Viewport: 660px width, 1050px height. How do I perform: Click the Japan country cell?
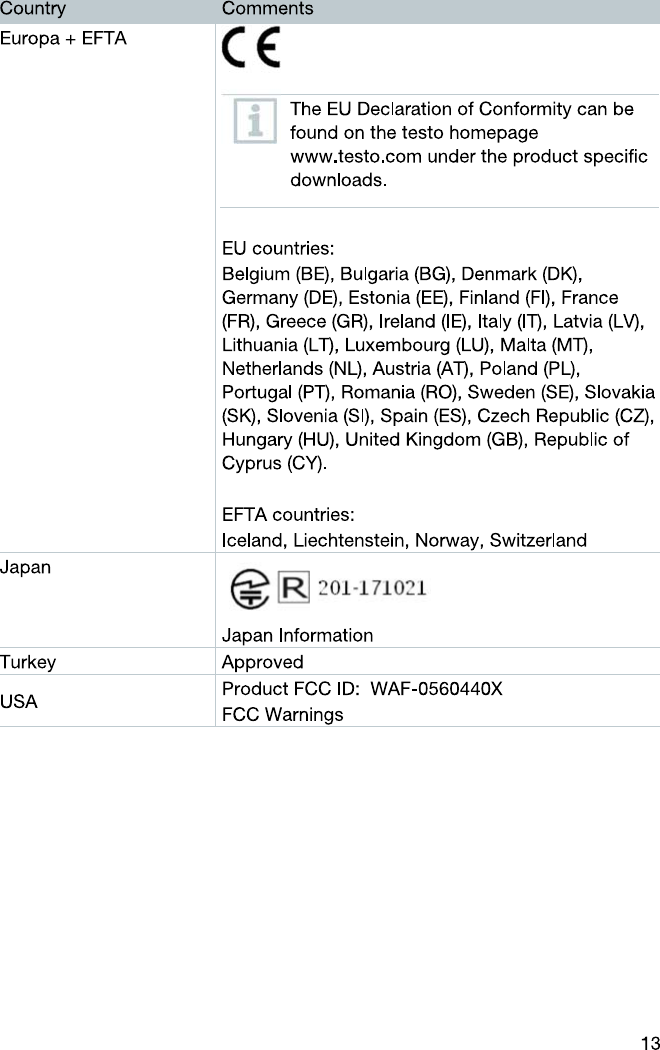pyautogui.click(x=25, y=566)
